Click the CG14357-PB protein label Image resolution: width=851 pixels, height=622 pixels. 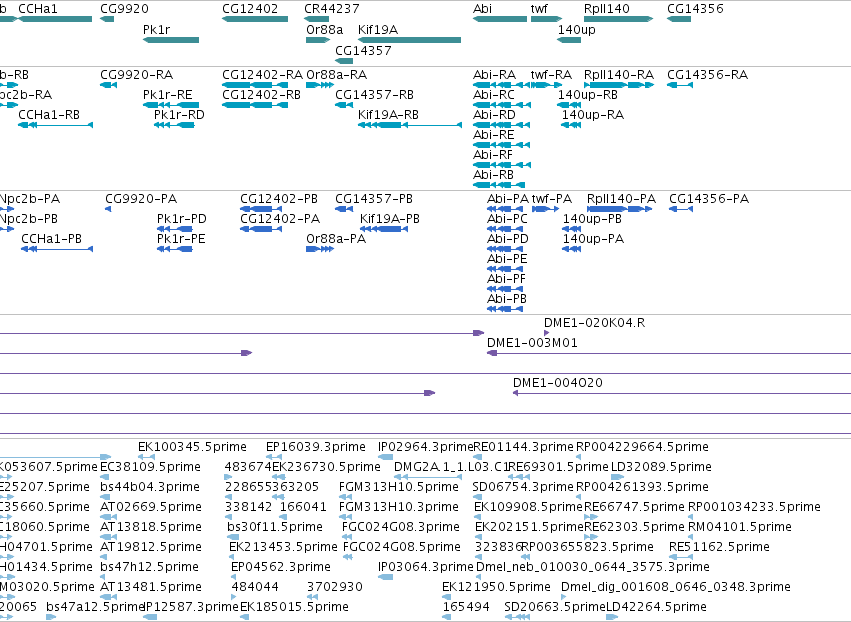click(374, 199)
